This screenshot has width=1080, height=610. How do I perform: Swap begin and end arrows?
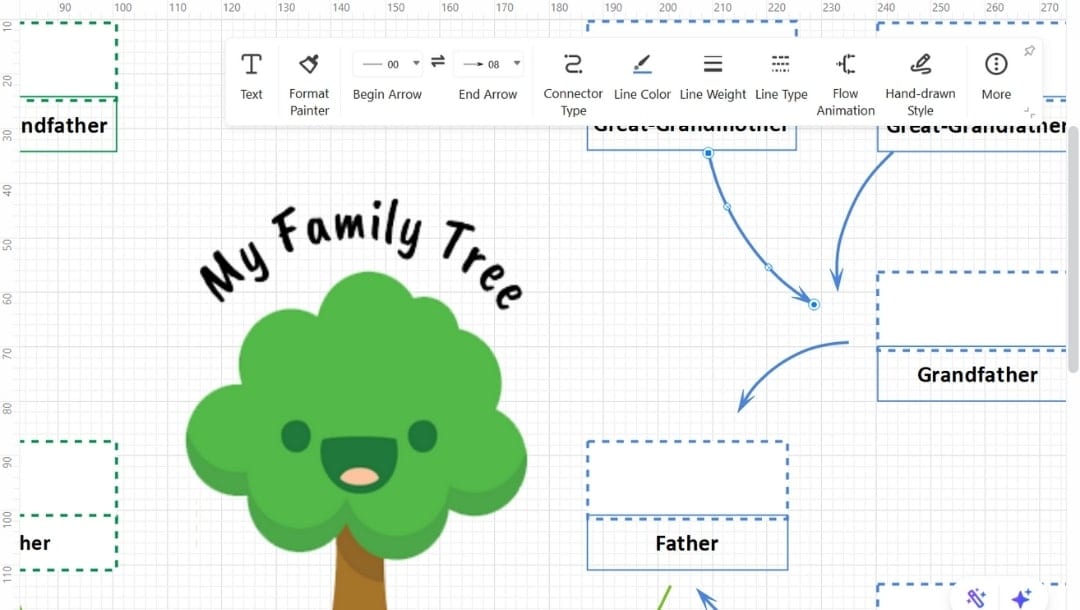pos(438,62)
